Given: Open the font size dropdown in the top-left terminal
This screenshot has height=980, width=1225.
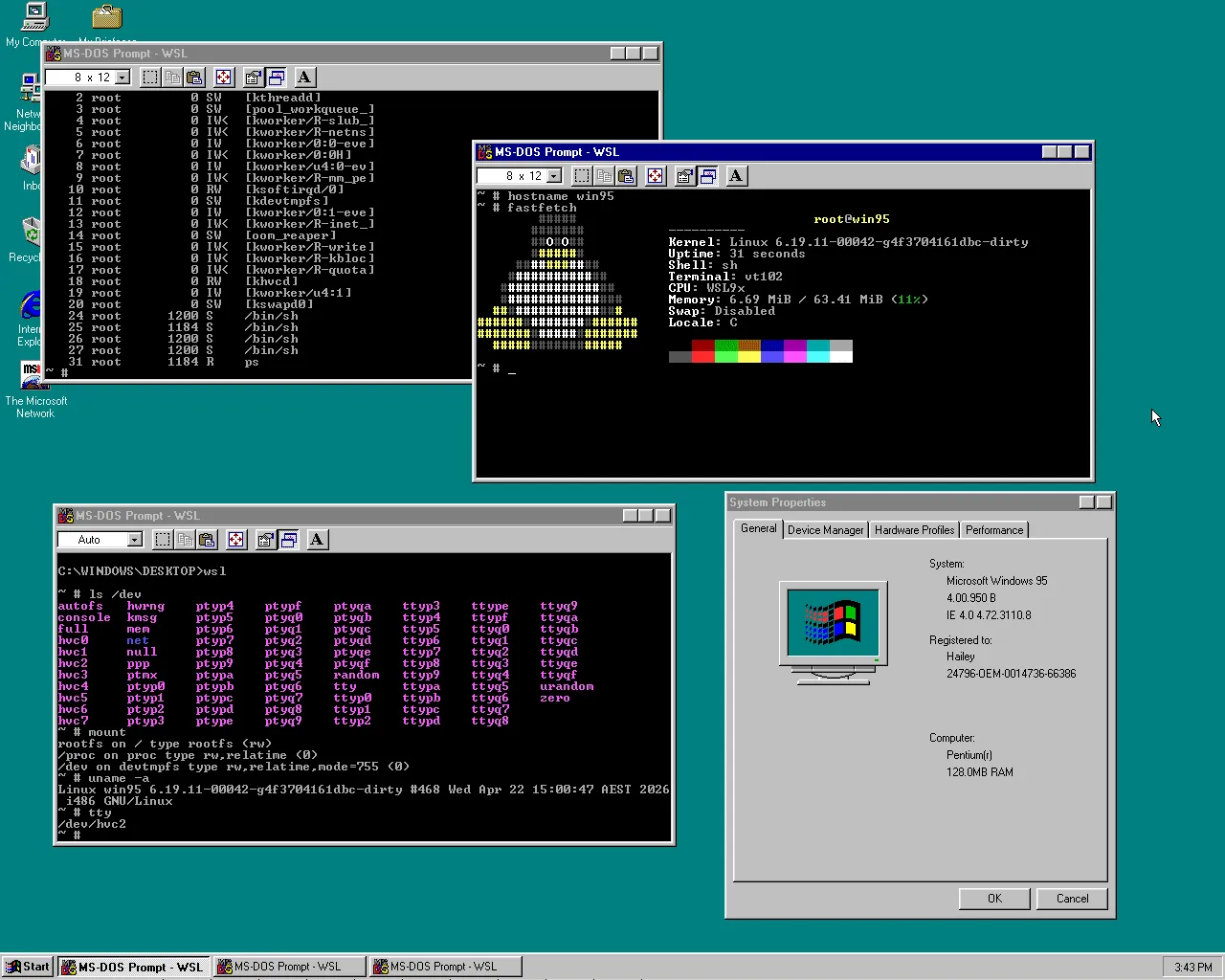Looking at the screenshot, I should click(x=122, y=77).
